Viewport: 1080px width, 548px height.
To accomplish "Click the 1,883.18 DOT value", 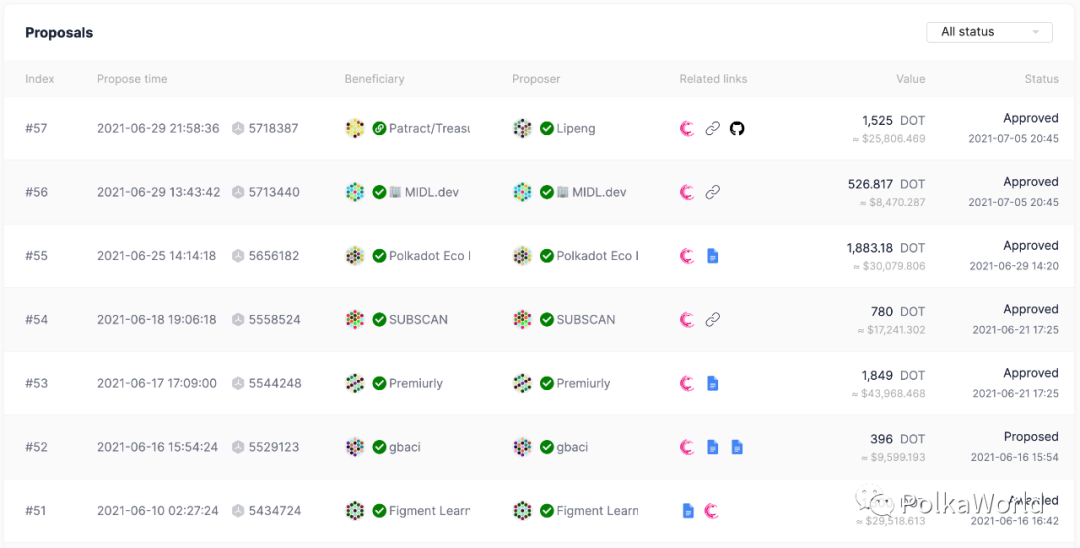I will coord(886,248).
